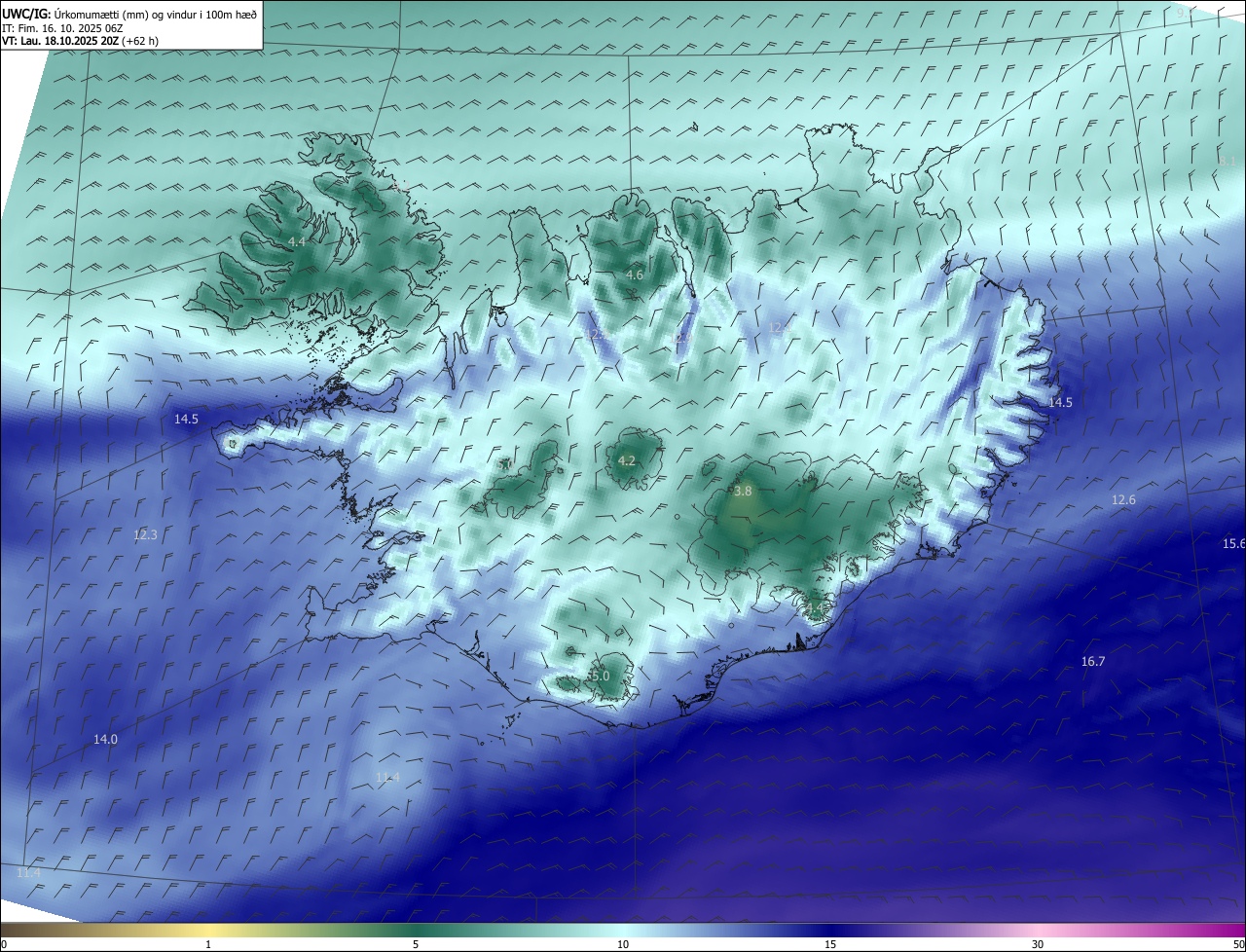Image resolution: width=1246 pixels, height=952 pixels.
Task: Click the '0' tick on the color scale
Action: coord(4,945)
